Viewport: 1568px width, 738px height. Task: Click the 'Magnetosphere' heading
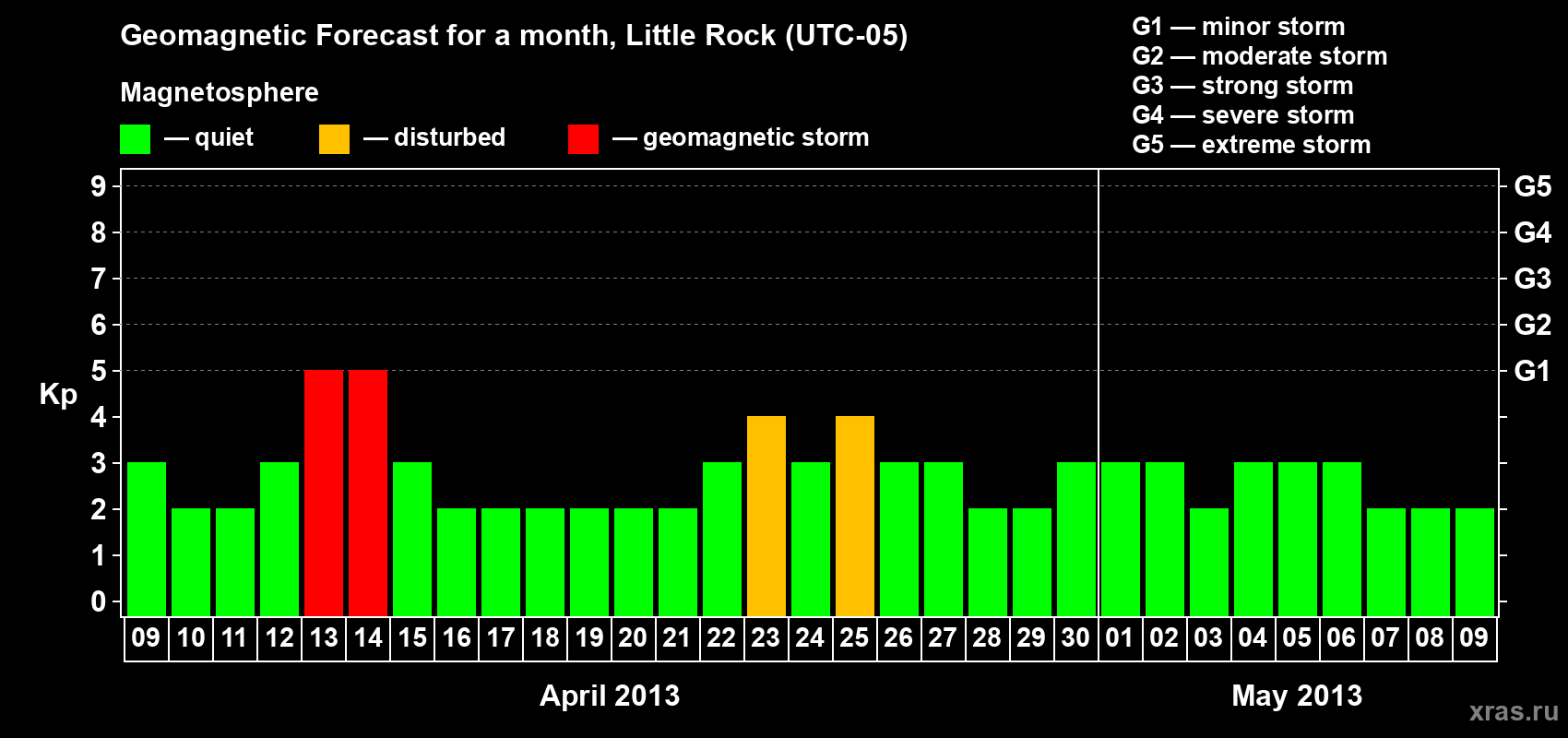coord(220,92)
